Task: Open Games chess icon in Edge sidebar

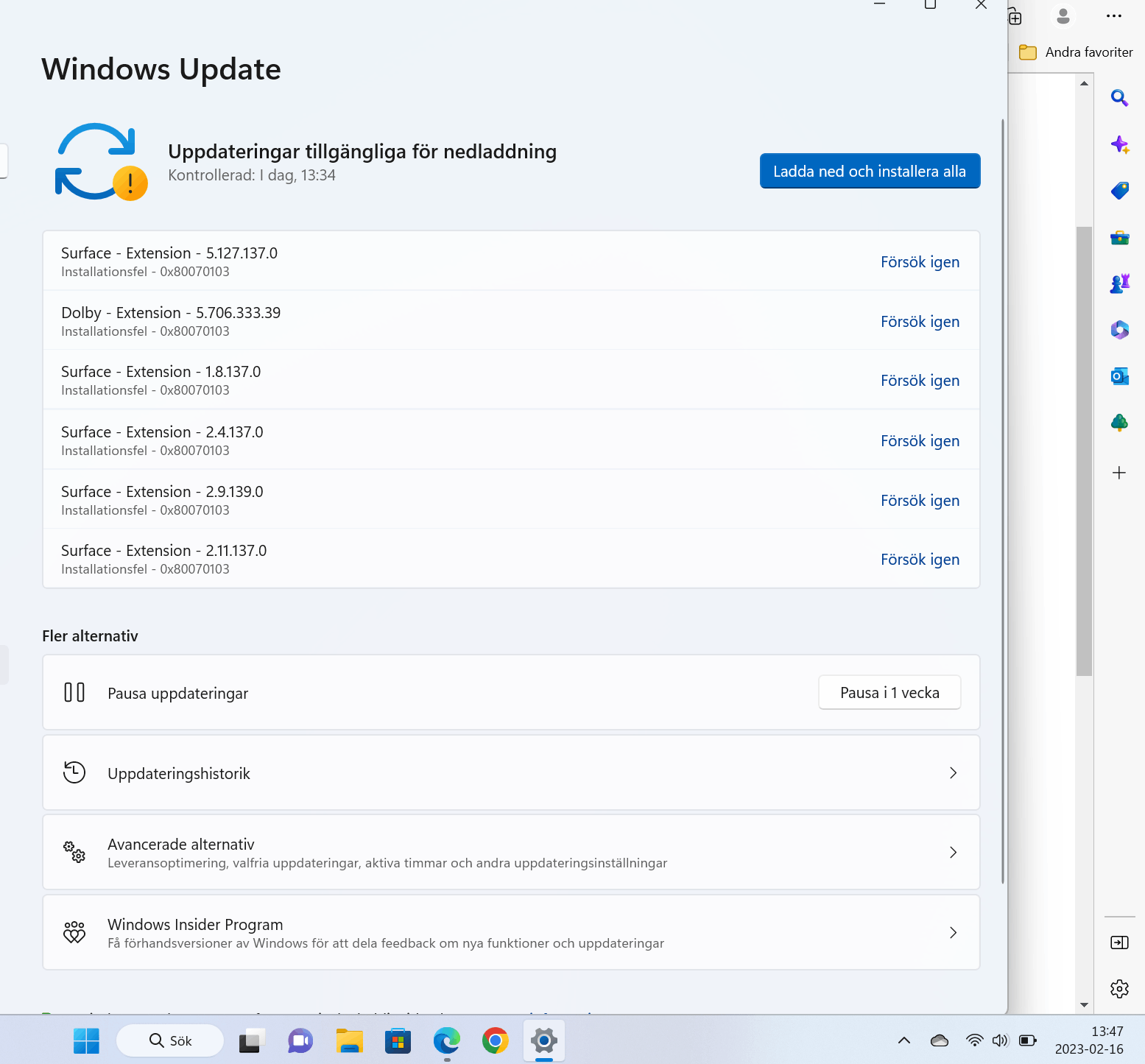Action: coord(1119,283)
